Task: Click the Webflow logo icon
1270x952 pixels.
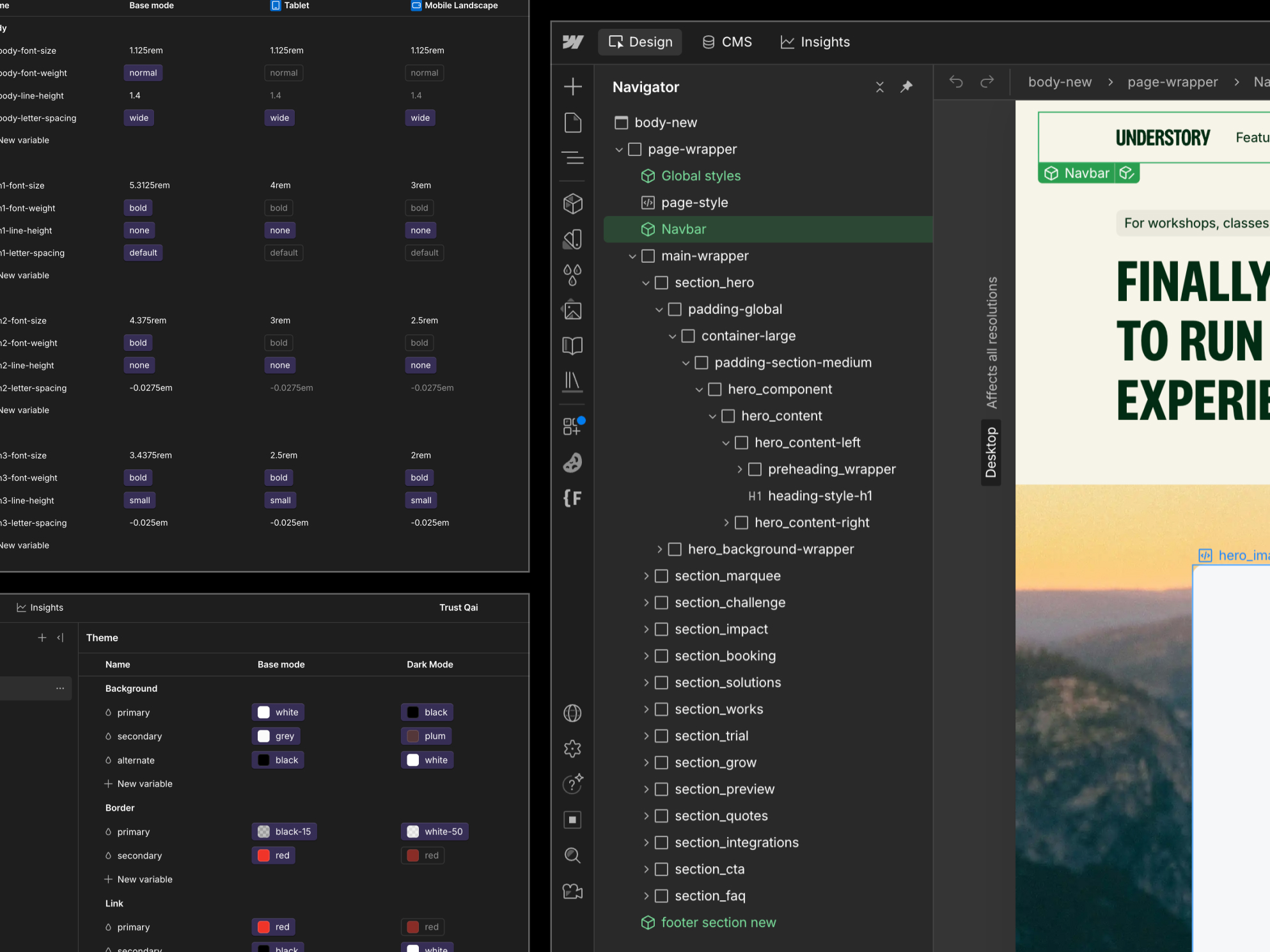Action: [573, 42]
